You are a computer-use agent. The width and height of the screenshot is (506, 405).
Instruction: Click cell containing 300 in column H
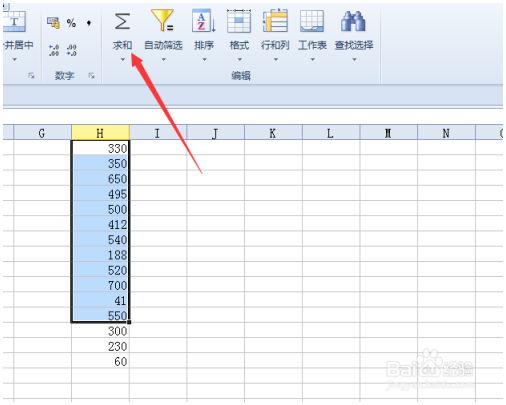click(100, 331)
